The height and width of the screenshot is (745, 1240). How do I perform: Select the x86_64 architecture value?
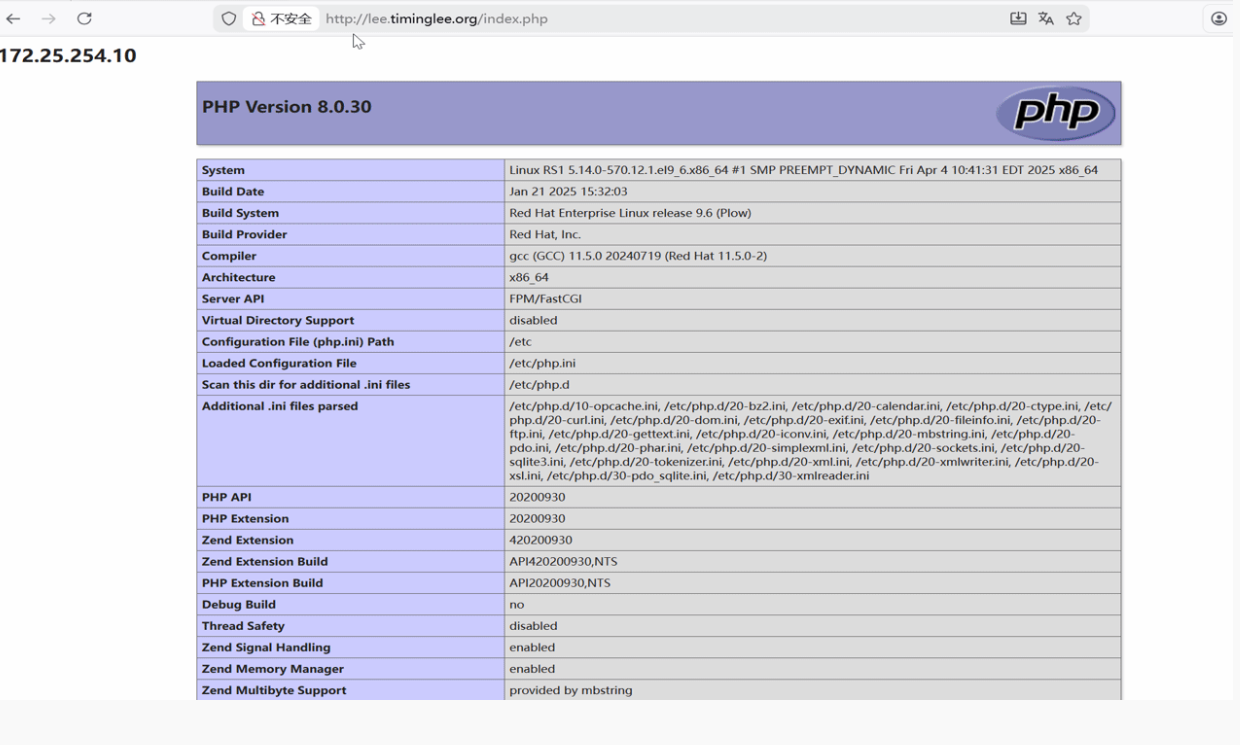[x=529, y=277]
